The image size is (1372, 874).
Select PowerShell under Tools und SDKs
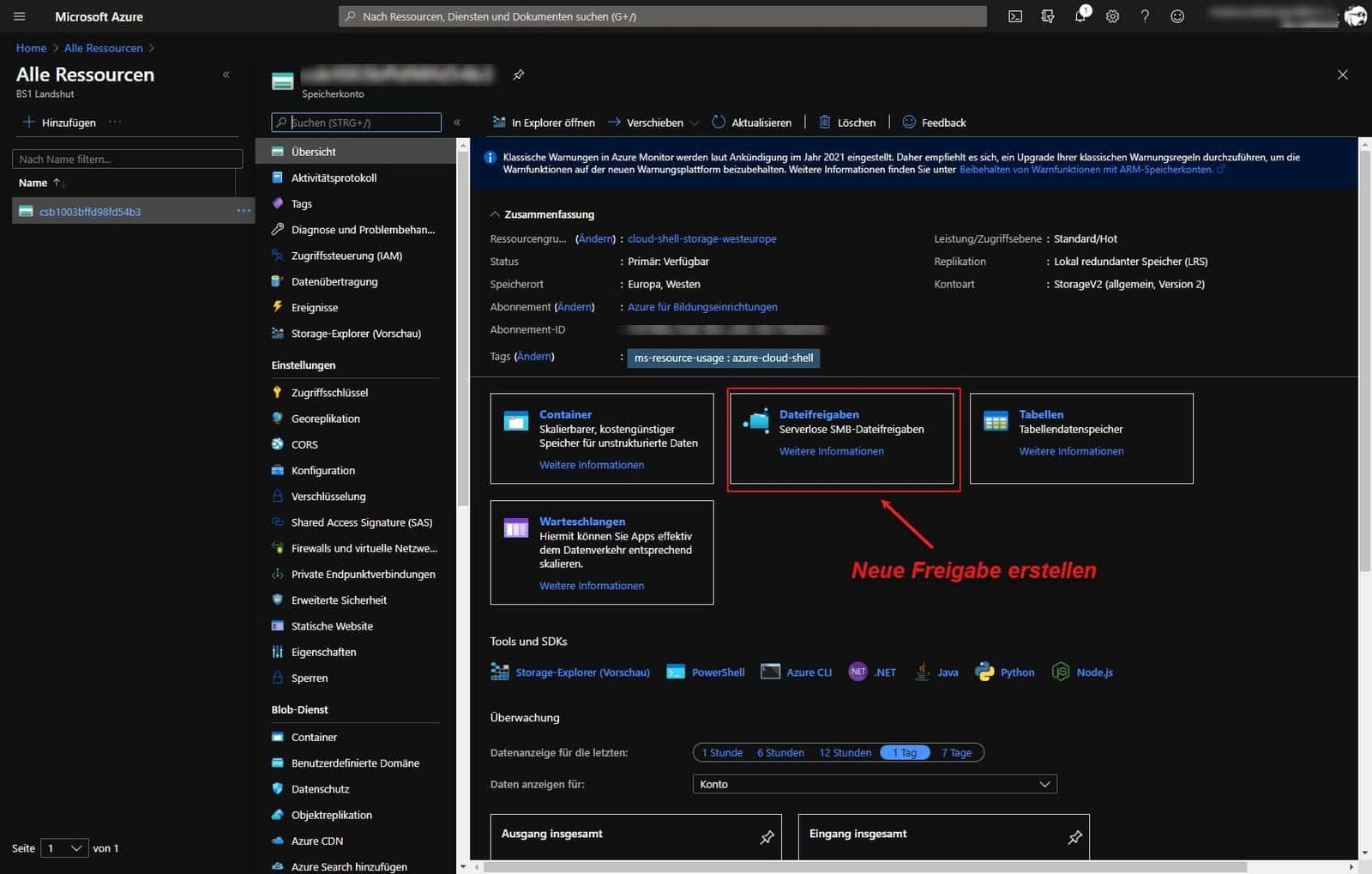[717, 672]
